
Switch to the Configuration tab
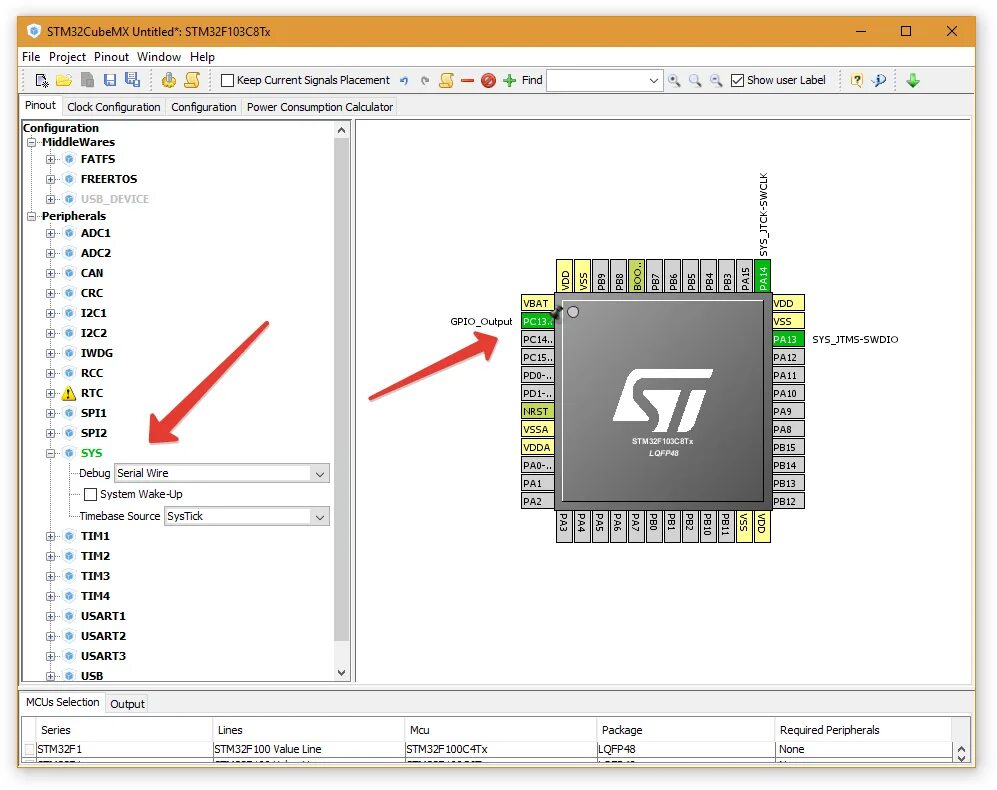[x=203, y=107]
